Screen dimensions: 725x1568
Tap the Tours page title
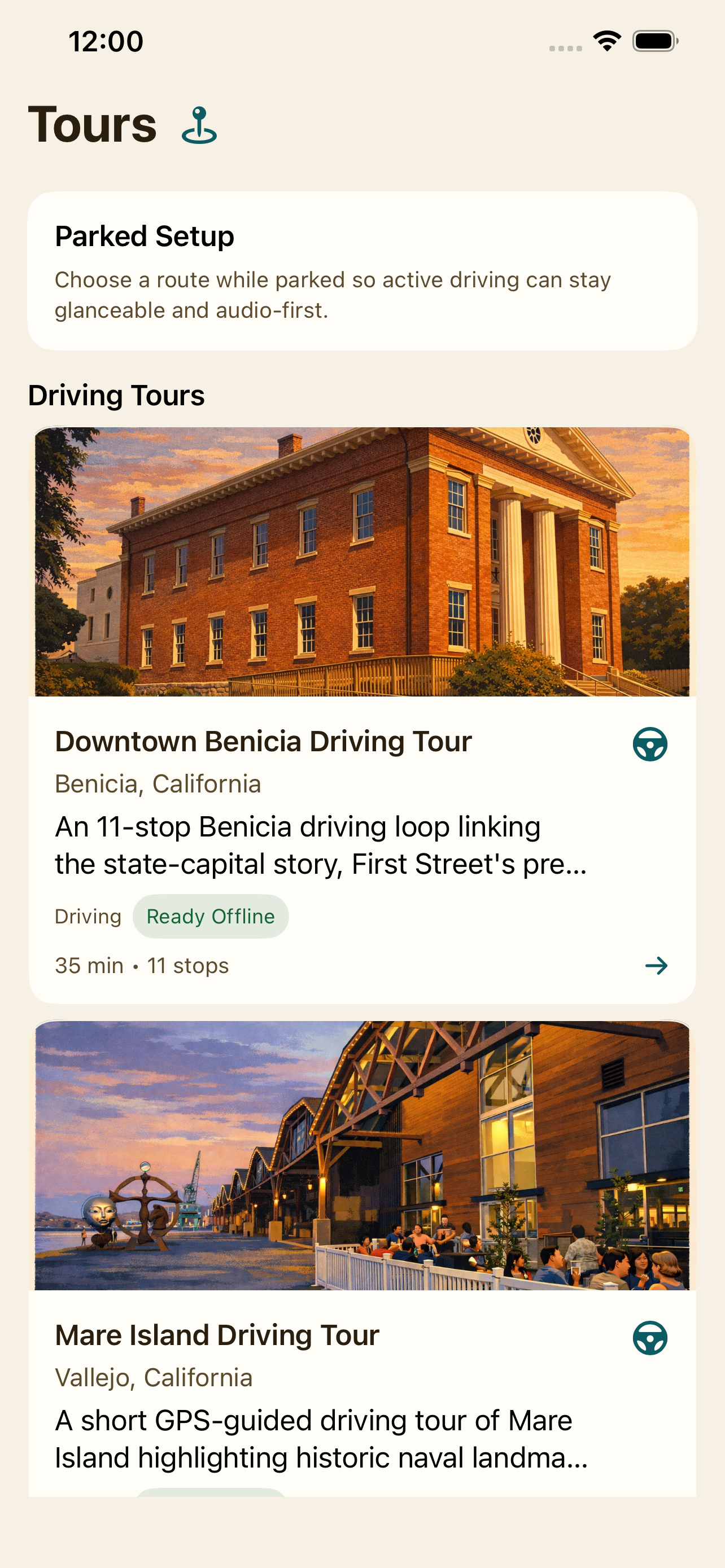[93, 125]
